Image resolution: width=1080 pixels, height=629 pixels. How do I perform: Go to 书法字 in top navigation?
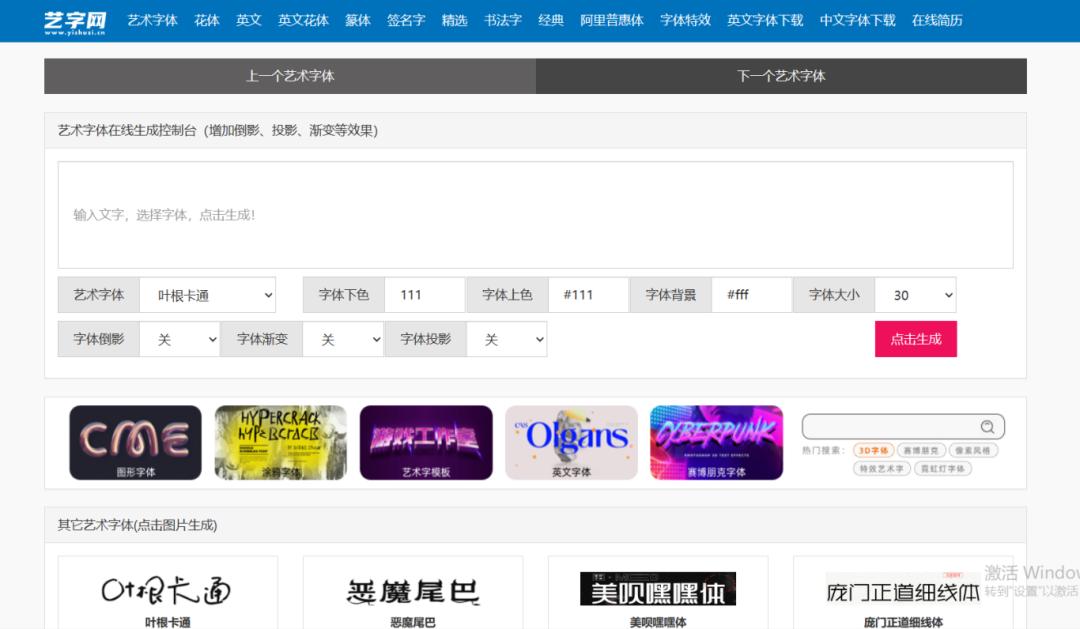[x=502, y=20]
